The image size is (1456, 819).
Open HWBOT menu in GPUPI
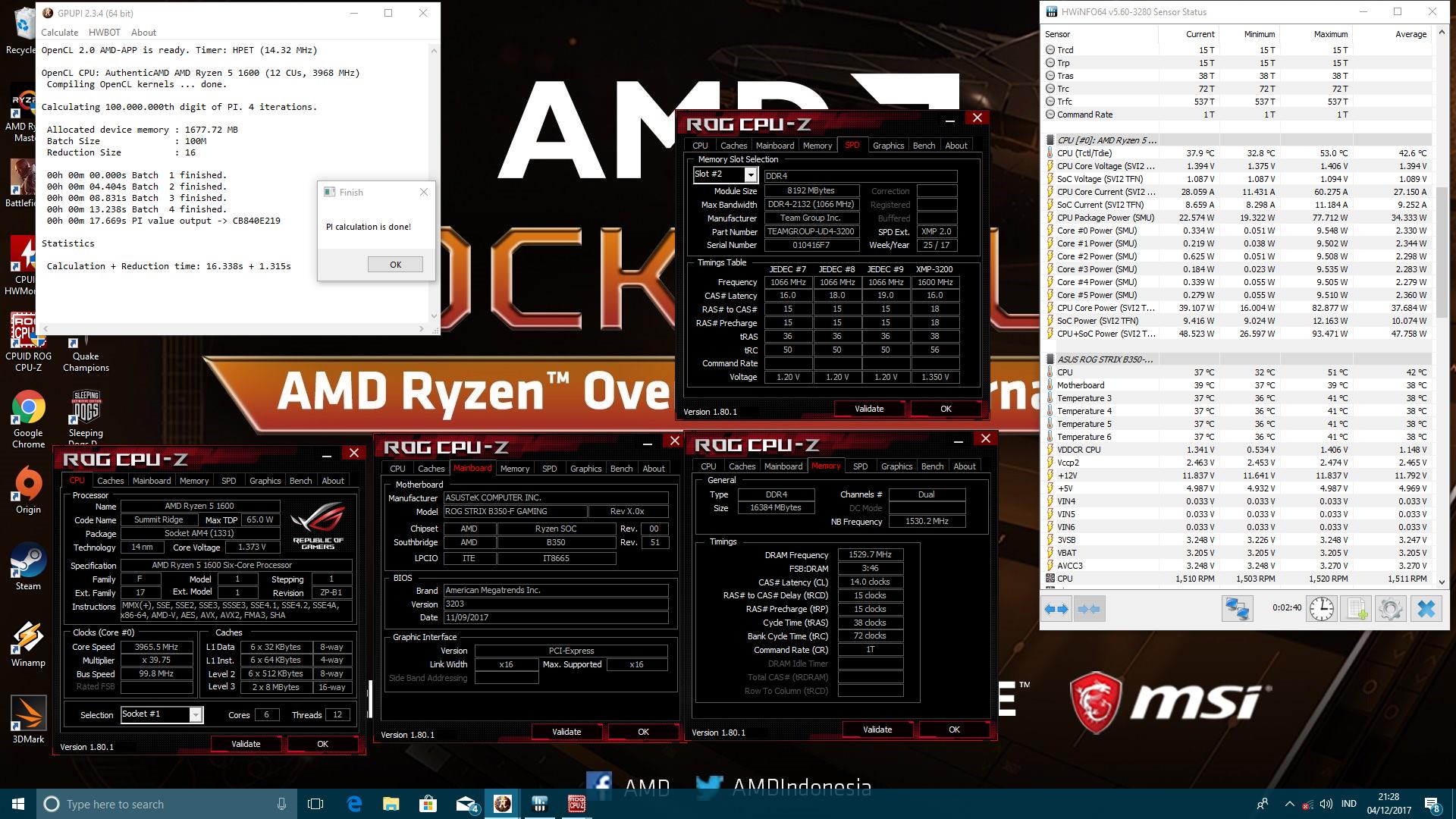pos(105,33)
